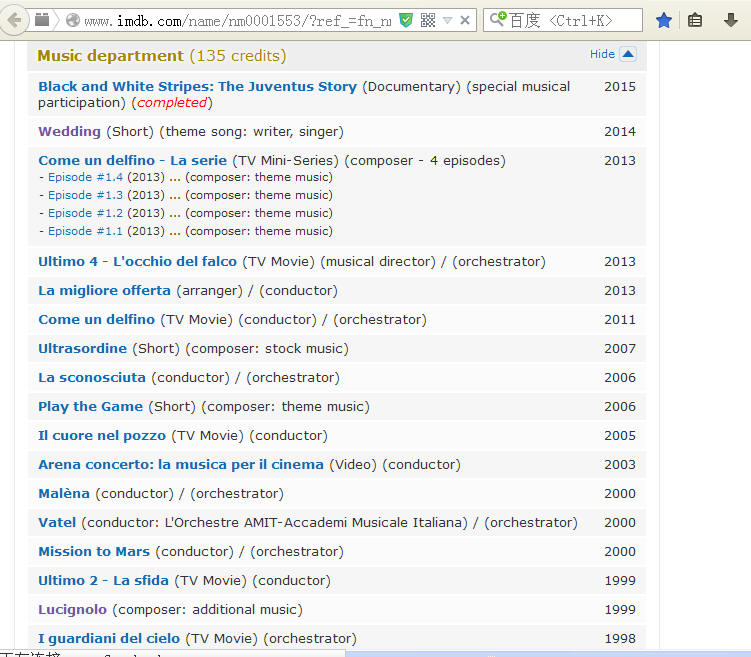Open Play the Game short link
The height and width of the screenshot is (657, 751).
91,407
